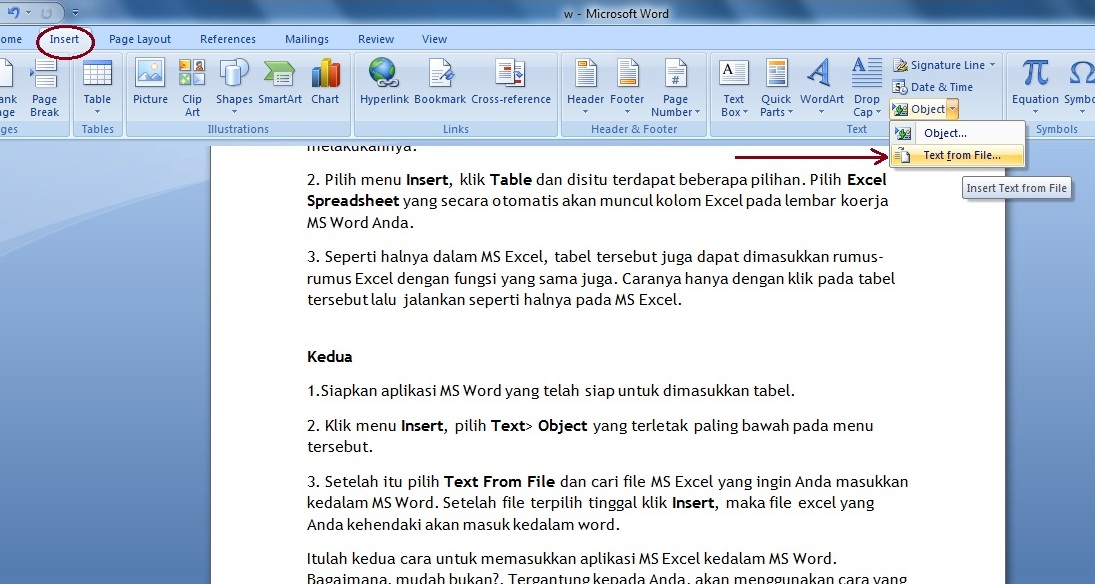
Task: Insert Date & Time
Action: point(938,86)
